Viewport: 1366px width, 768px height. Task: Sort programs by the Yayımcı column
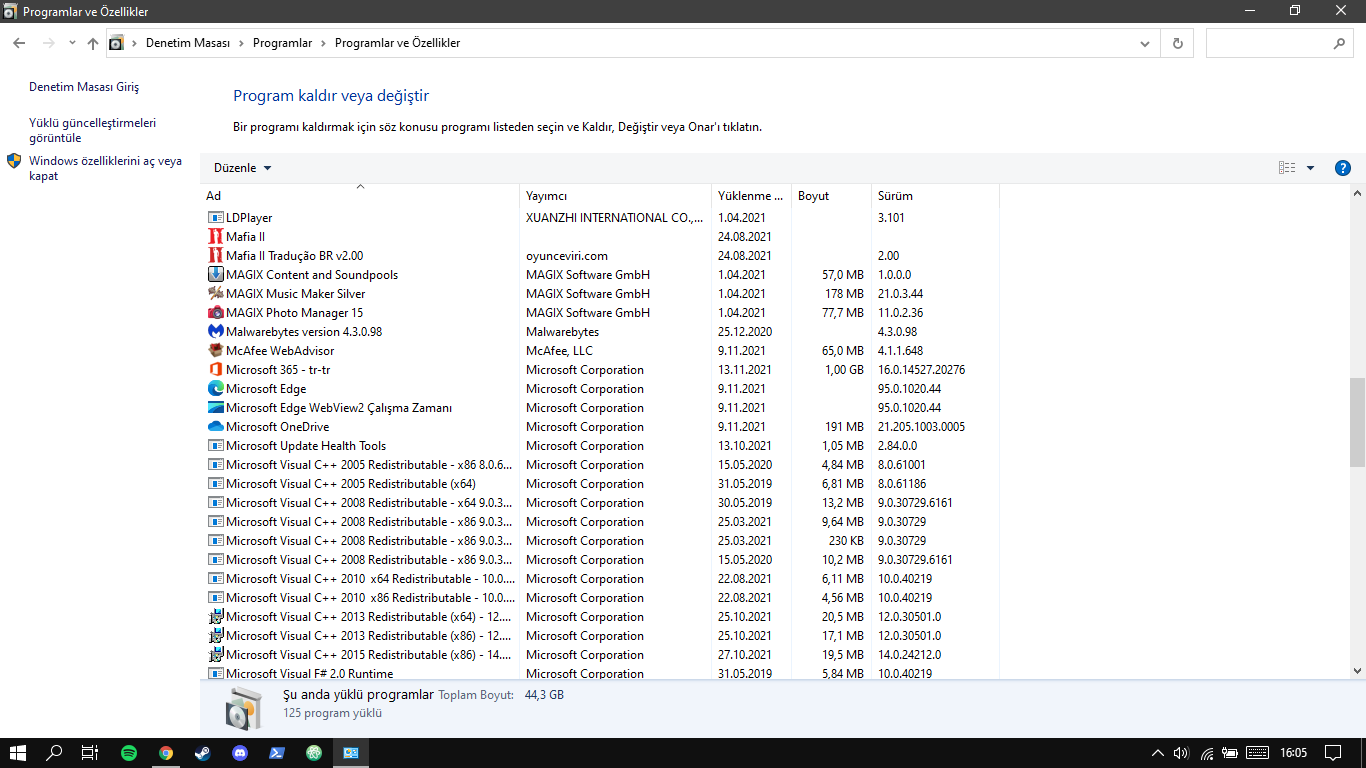(x=615, y=196)
